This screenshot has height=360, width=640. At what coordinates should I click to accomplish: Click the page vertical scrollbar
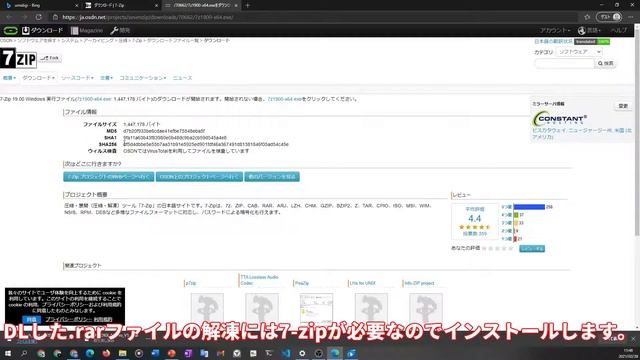point(637,131)
